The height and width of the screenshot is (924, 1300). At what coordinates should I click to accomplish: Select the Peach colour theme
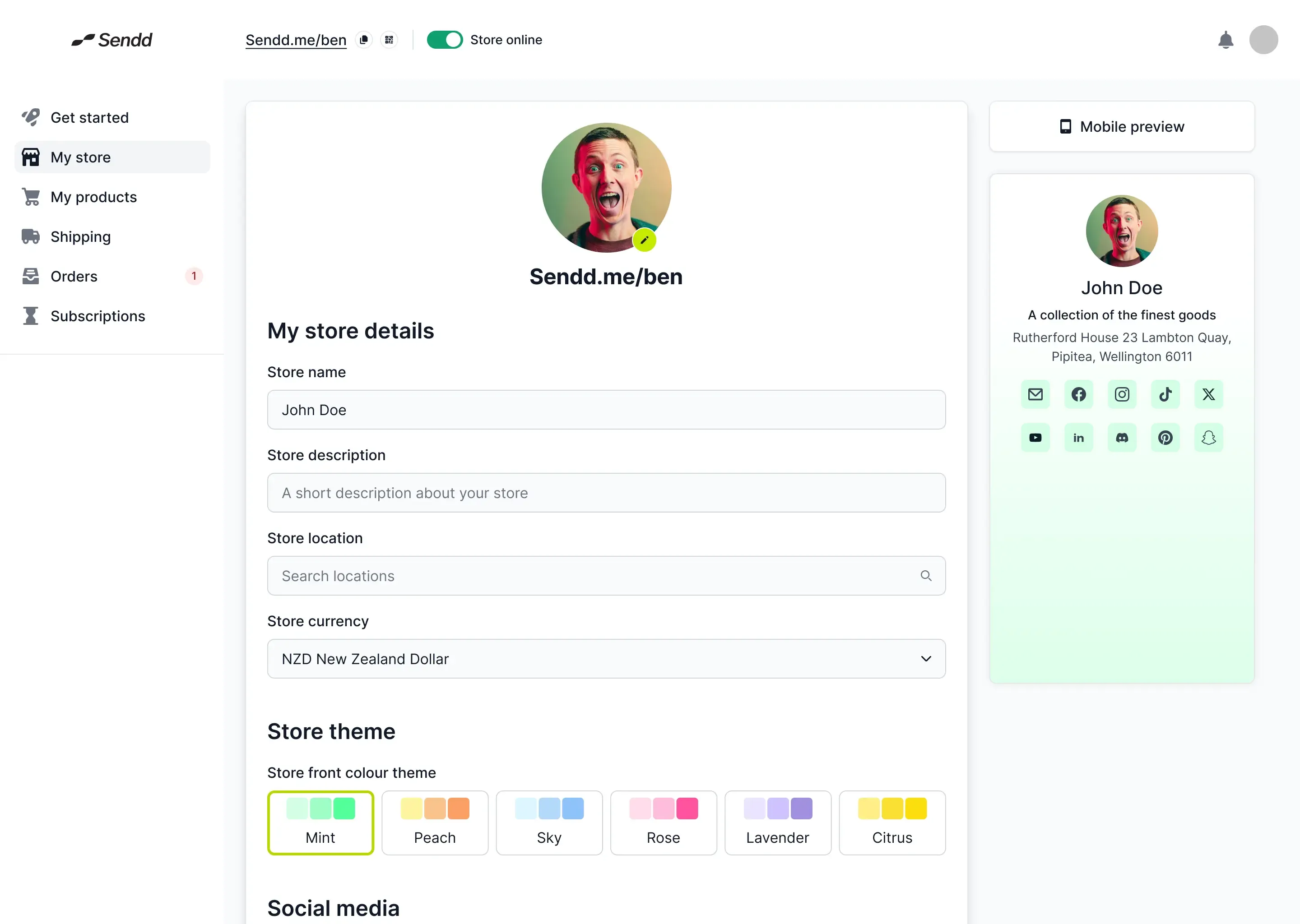[435, 823]
